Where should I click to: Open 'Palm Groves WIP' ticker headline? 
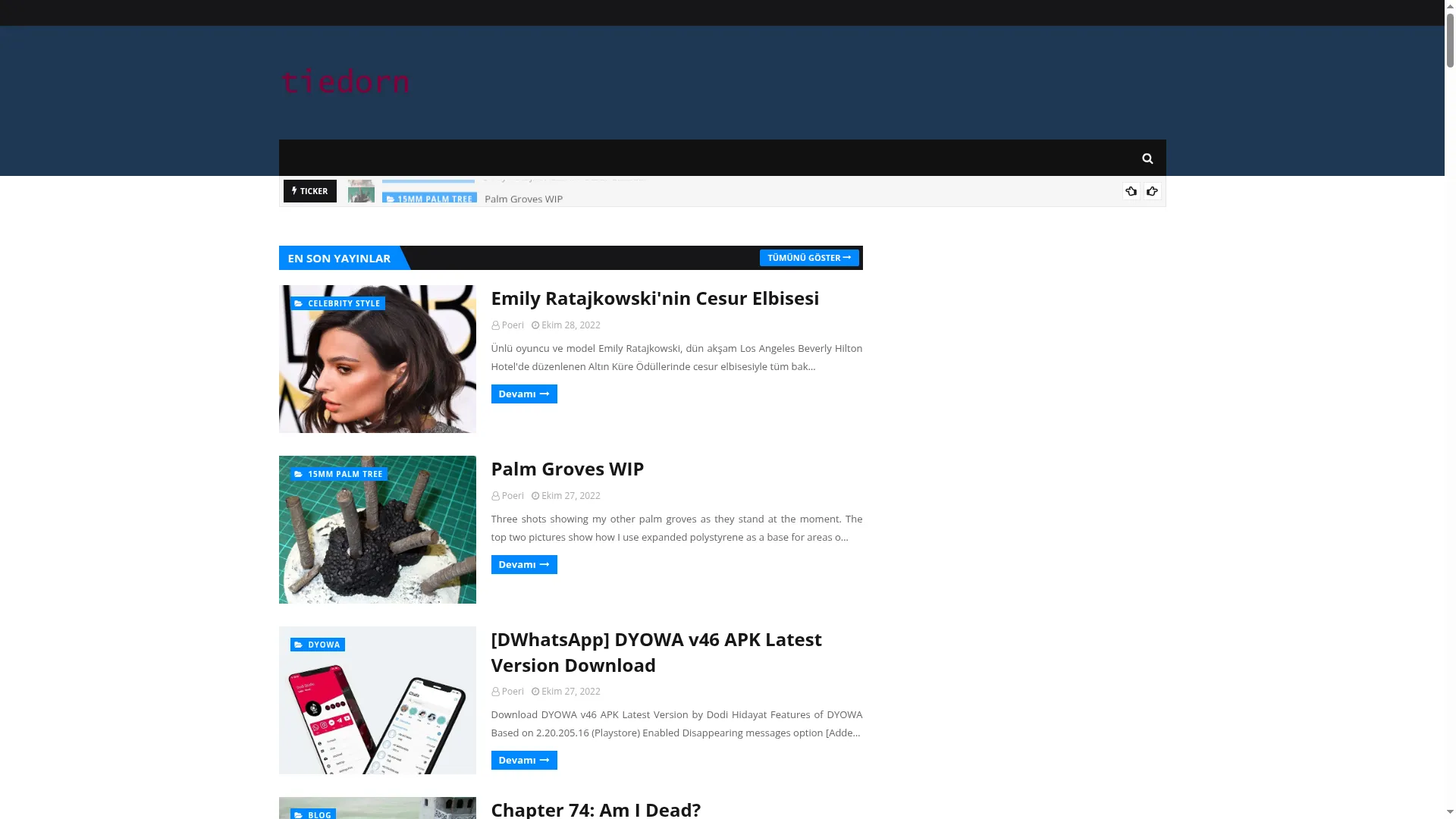click(523, 199)
